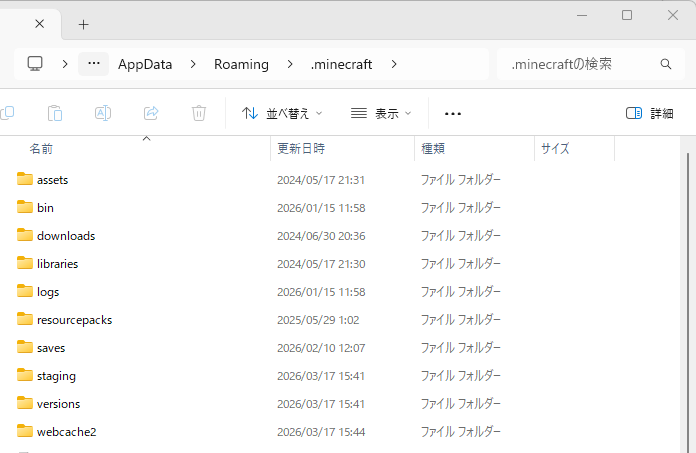Click the search magnifier icon
The image size is (696, 453).
pos(666,64)
